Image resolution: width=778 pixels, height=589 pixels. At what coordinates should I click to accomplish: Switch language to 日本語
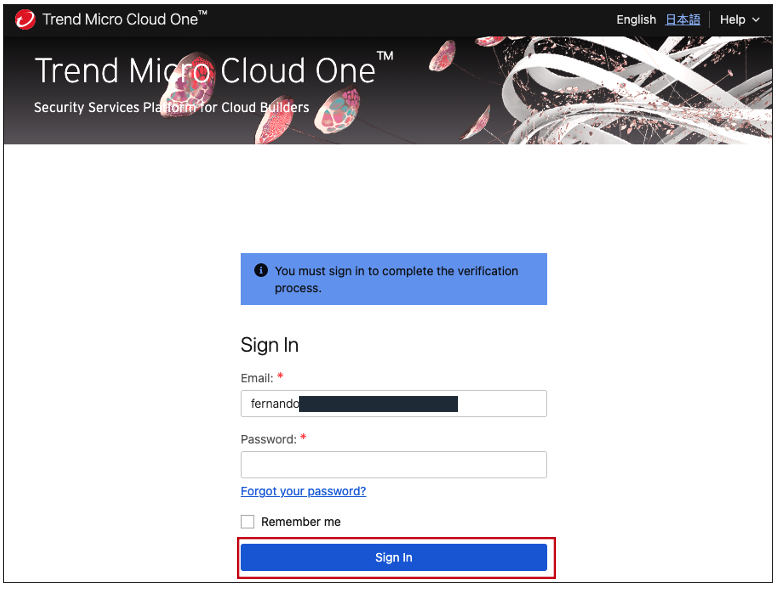pyautogui.click(x=683, y=20)
